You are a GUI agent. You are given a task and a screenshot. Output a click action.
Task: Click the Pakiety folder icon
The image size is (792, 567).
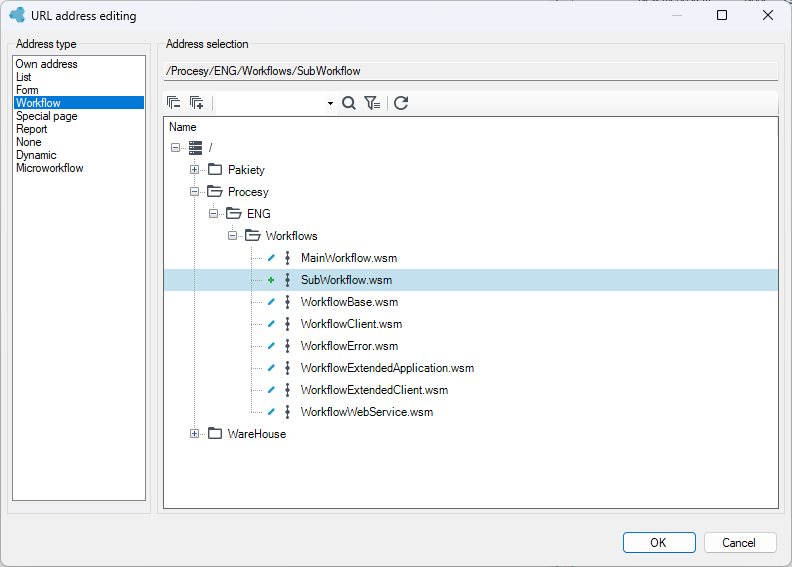215,169
